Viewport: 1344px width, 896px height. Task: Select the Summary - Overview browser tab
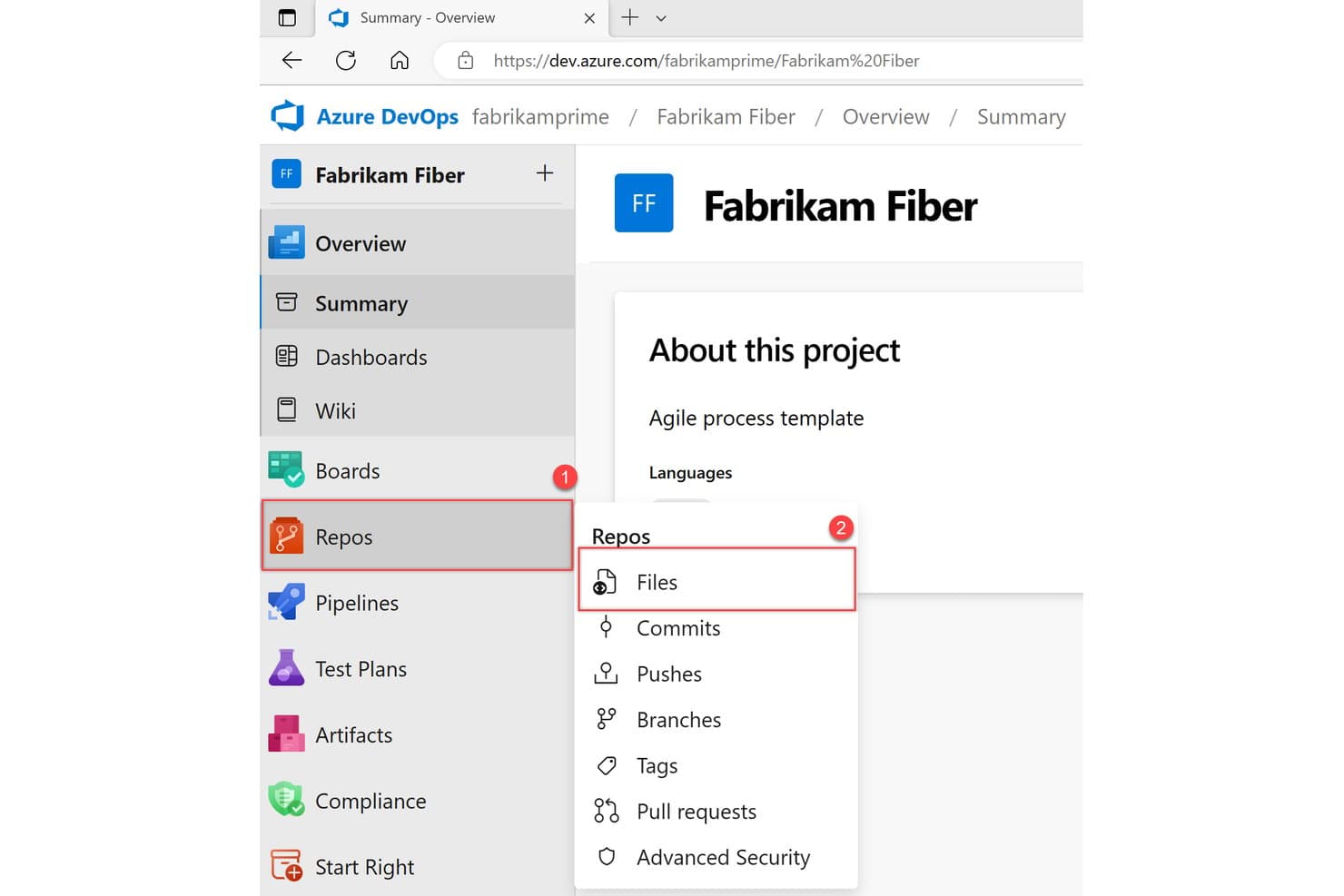(x=463, y=18)
